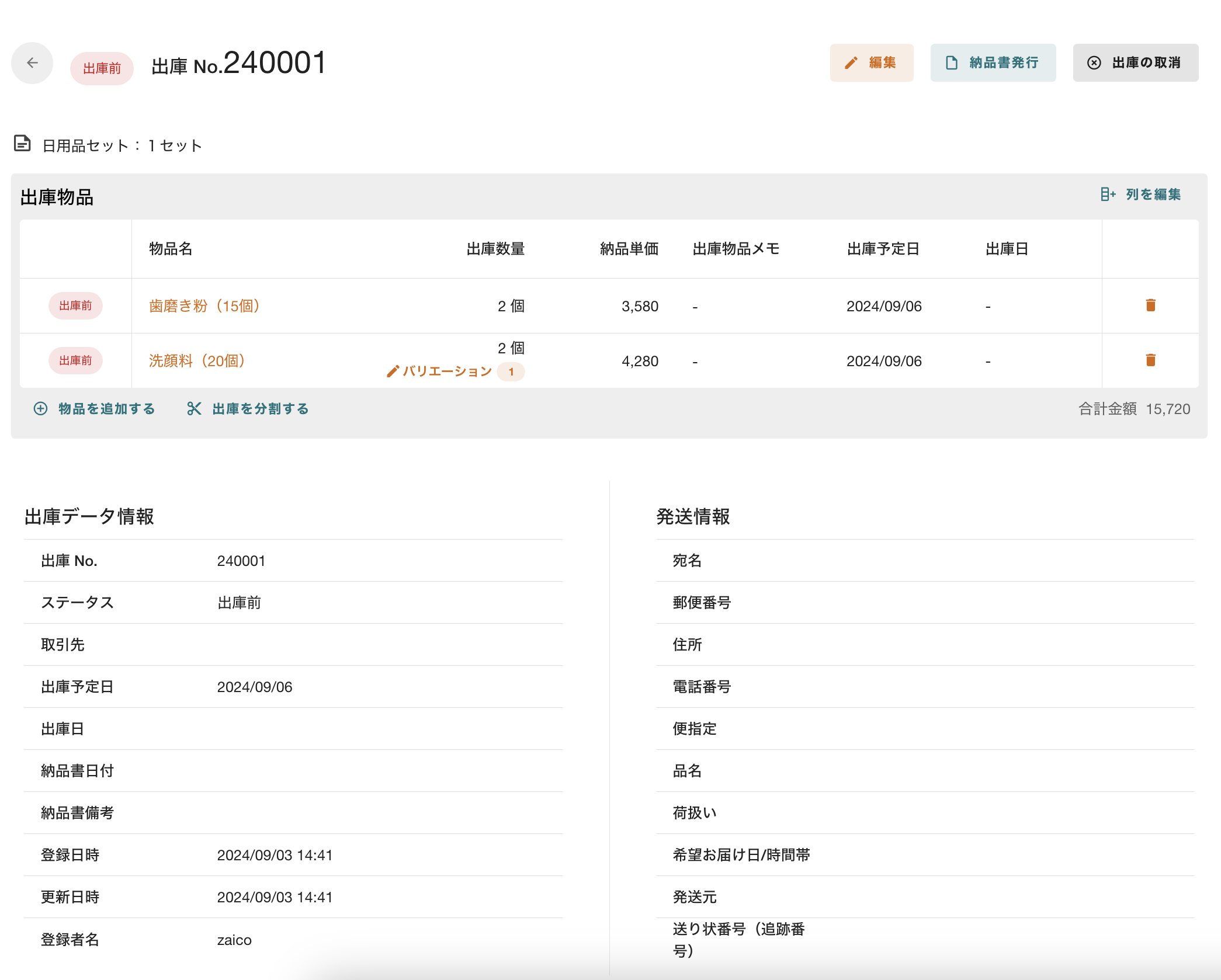The width and height of the screenshot is (1221, 980).
Task: Click 出庫 No. value 240001 in data info
Action: tap(241, 561)
